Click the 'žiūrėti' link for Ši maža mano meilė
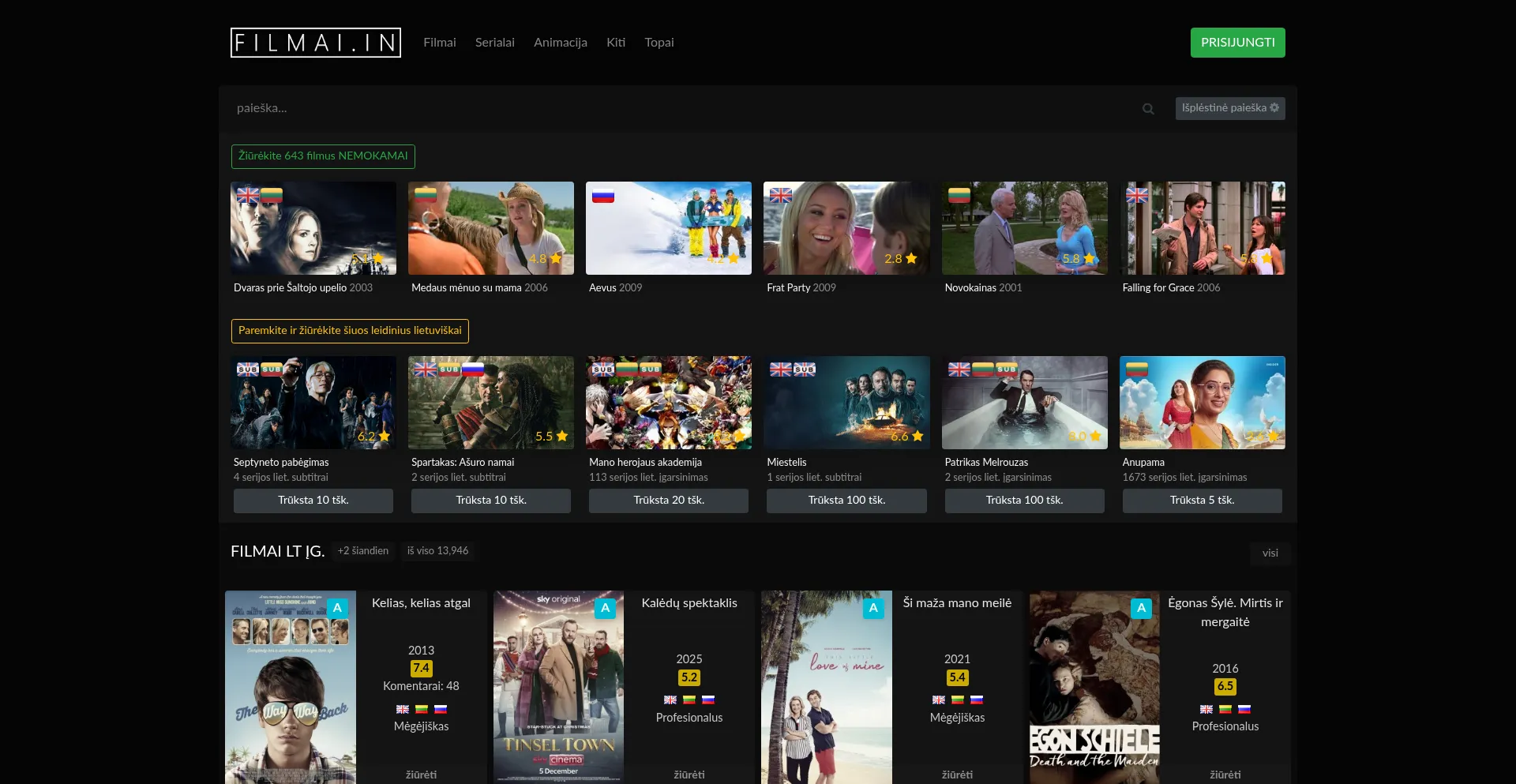Image resolution: width=1516 pixels, height=784 pixels. tap(957, 775)
